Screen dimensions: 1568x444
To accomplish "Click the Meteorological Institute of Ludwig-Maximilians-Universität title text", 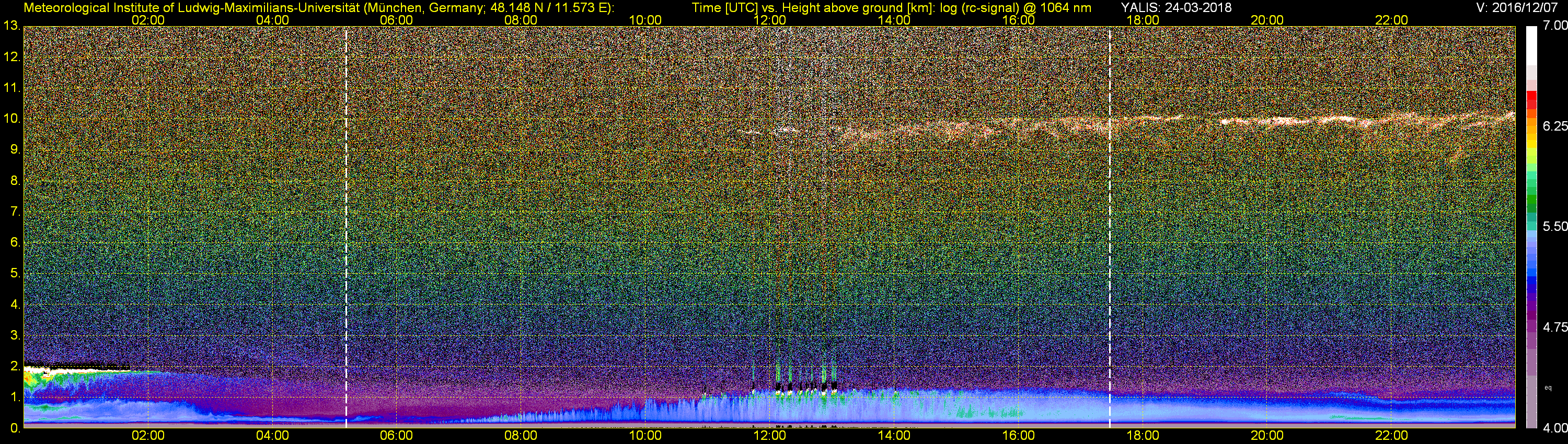I will point(319,8).
